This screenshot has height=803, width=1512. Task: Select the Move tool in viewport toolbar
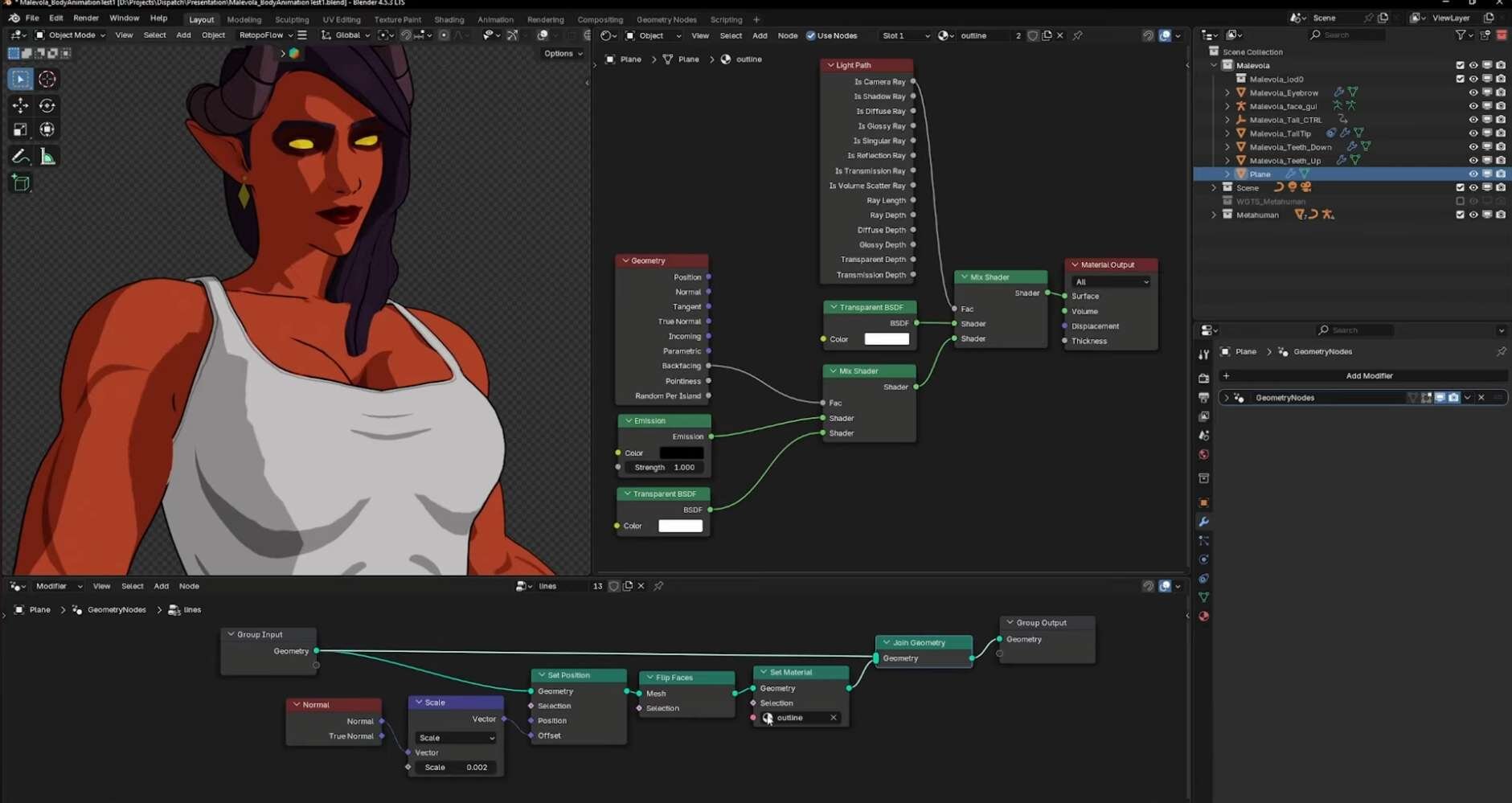click(20, 105)
